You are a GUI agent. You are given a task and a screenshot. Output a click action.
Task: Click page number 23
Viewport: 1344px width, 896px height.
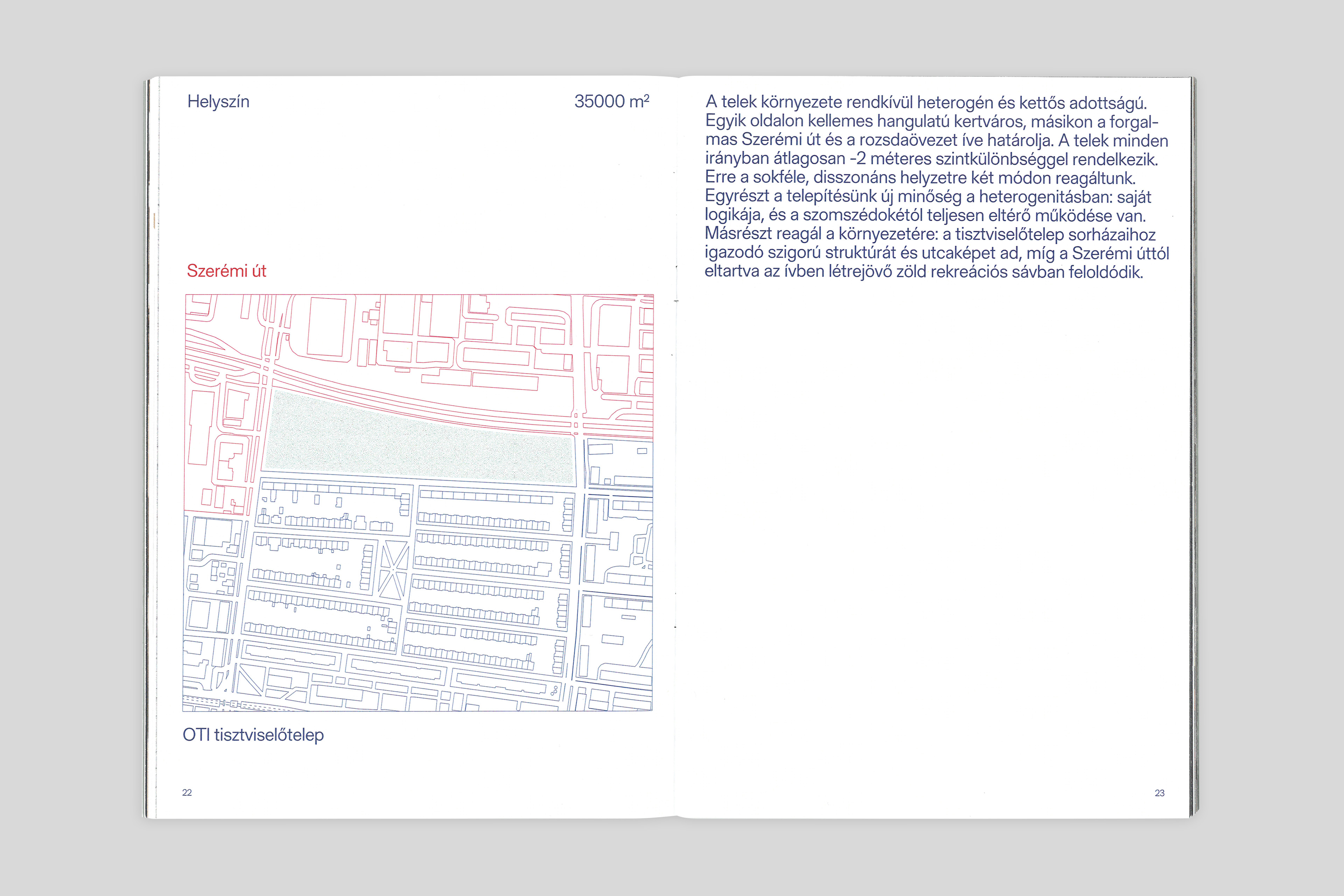tap(1160, 793)
